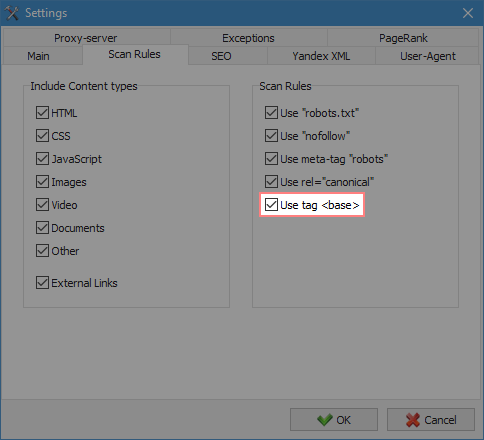Switch to the Exceptions tab
Viewport: 484px width, 440px height.
point(248,38)
